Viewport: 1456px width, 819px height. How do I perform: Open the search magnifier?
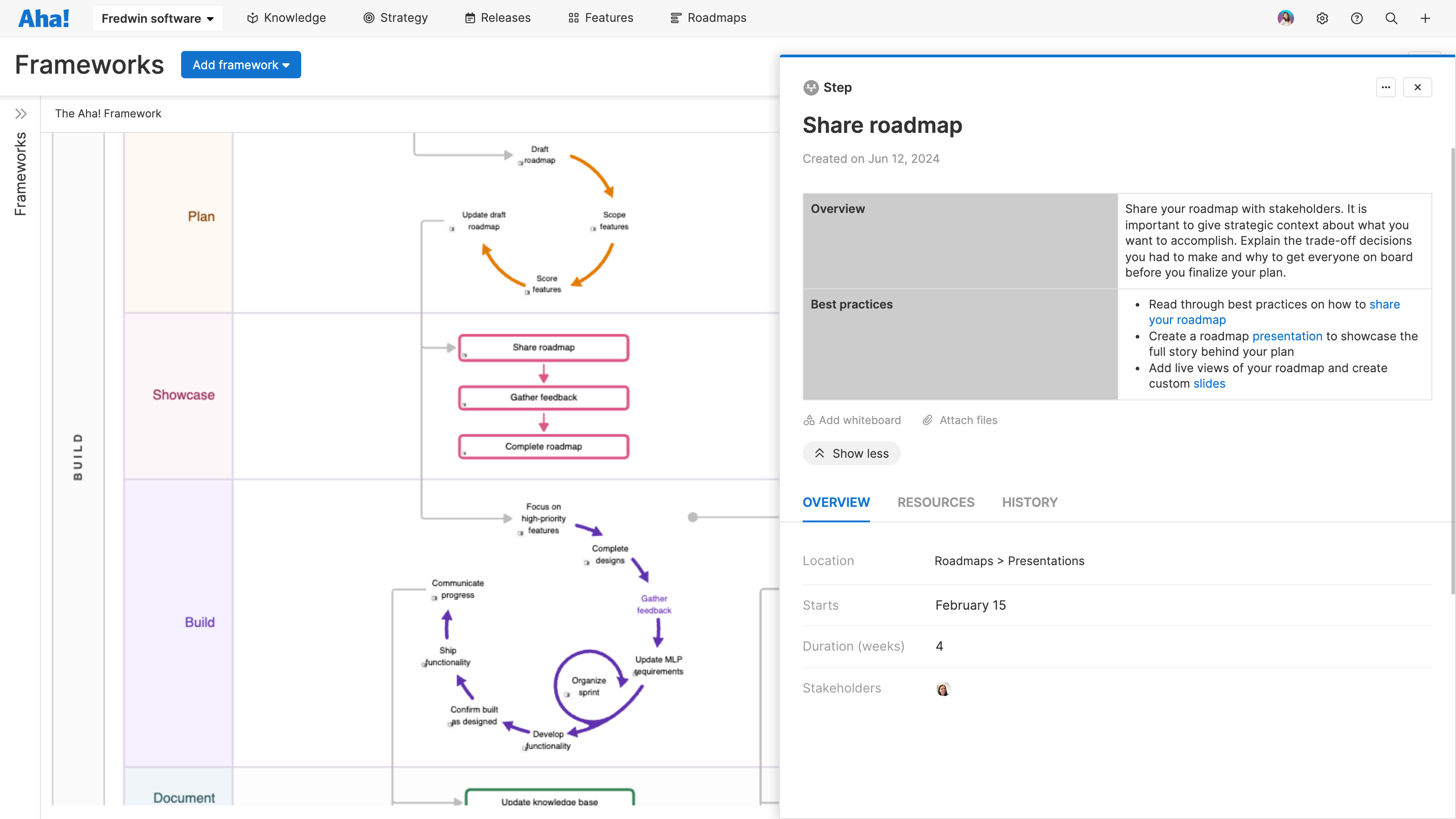click(x=1390, y=18)
